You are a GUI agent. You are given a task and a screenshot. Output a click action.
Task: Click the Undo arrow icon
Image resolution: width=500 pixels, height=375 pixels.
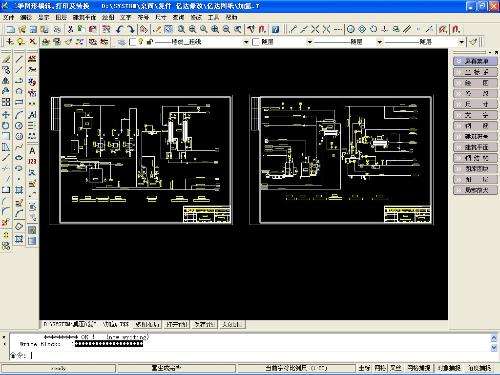coord(120,29)
